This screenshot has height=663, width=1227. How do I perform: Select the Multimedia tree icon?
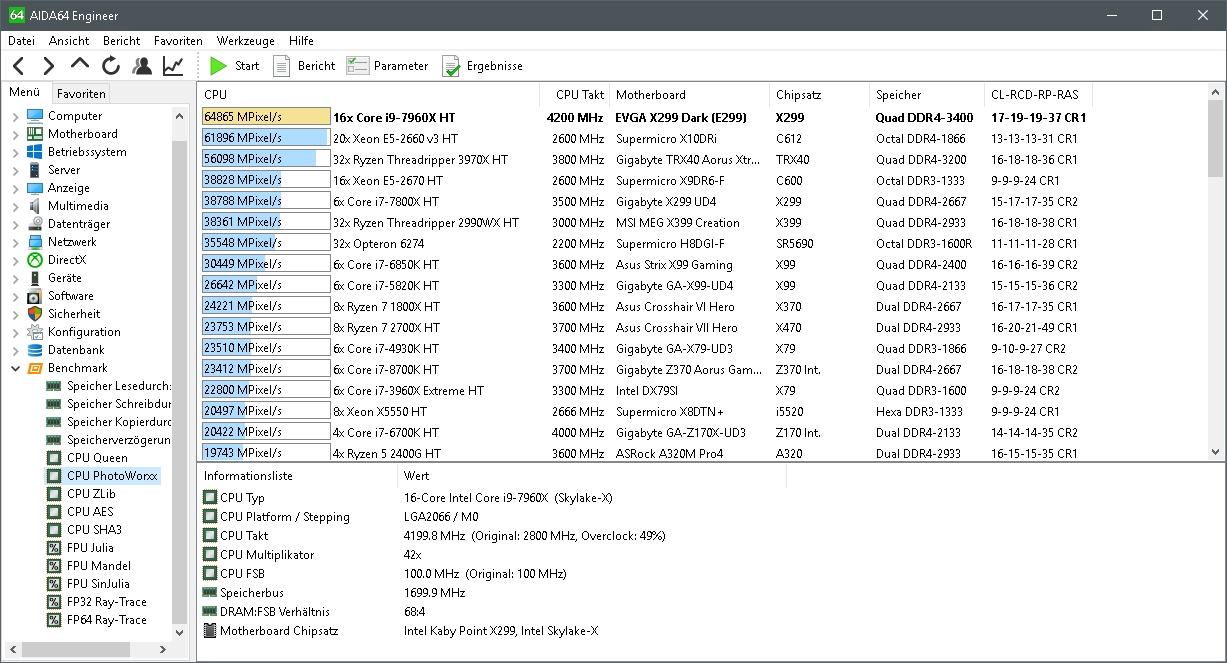[35, 206]
